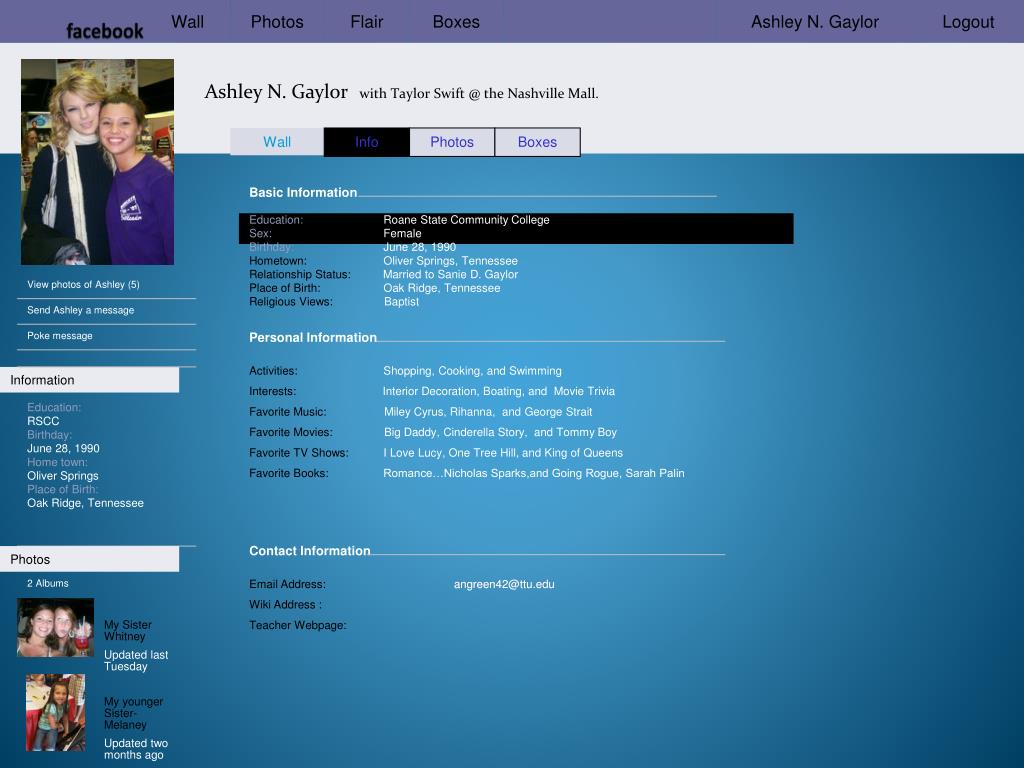Open Photos in top navigation bar
This screenshot has width=1024, height=768.
pyautogui.click(x=277, y=22)
